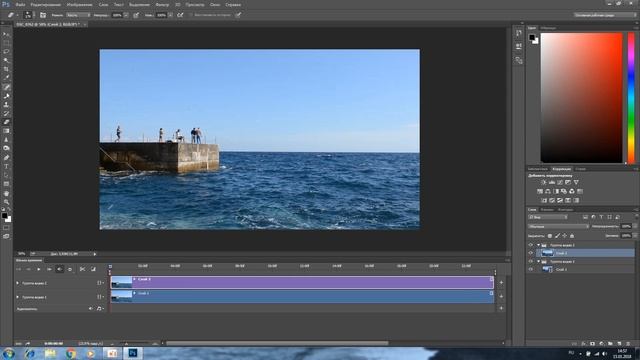This screenshot has height=360, width=640.
Task: Expand Video Group 2 track in timeline
Action: (x=17, y=283)
